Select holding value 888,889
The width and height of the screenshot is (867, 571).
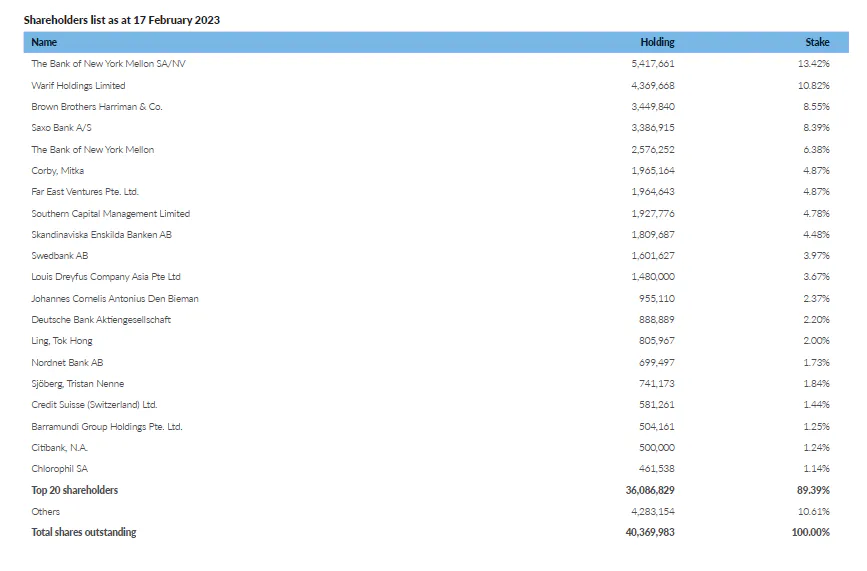coord(657,320)
